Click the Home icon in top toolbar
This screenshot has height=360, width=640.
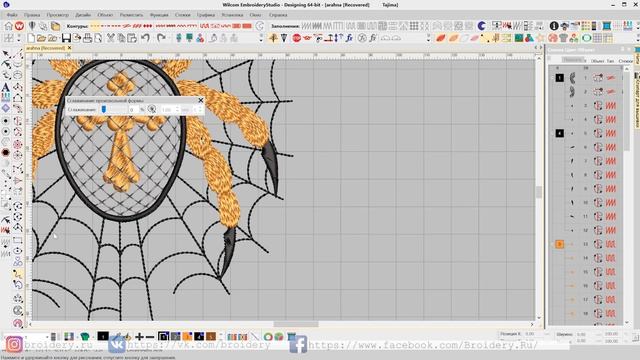click(8, 26)
